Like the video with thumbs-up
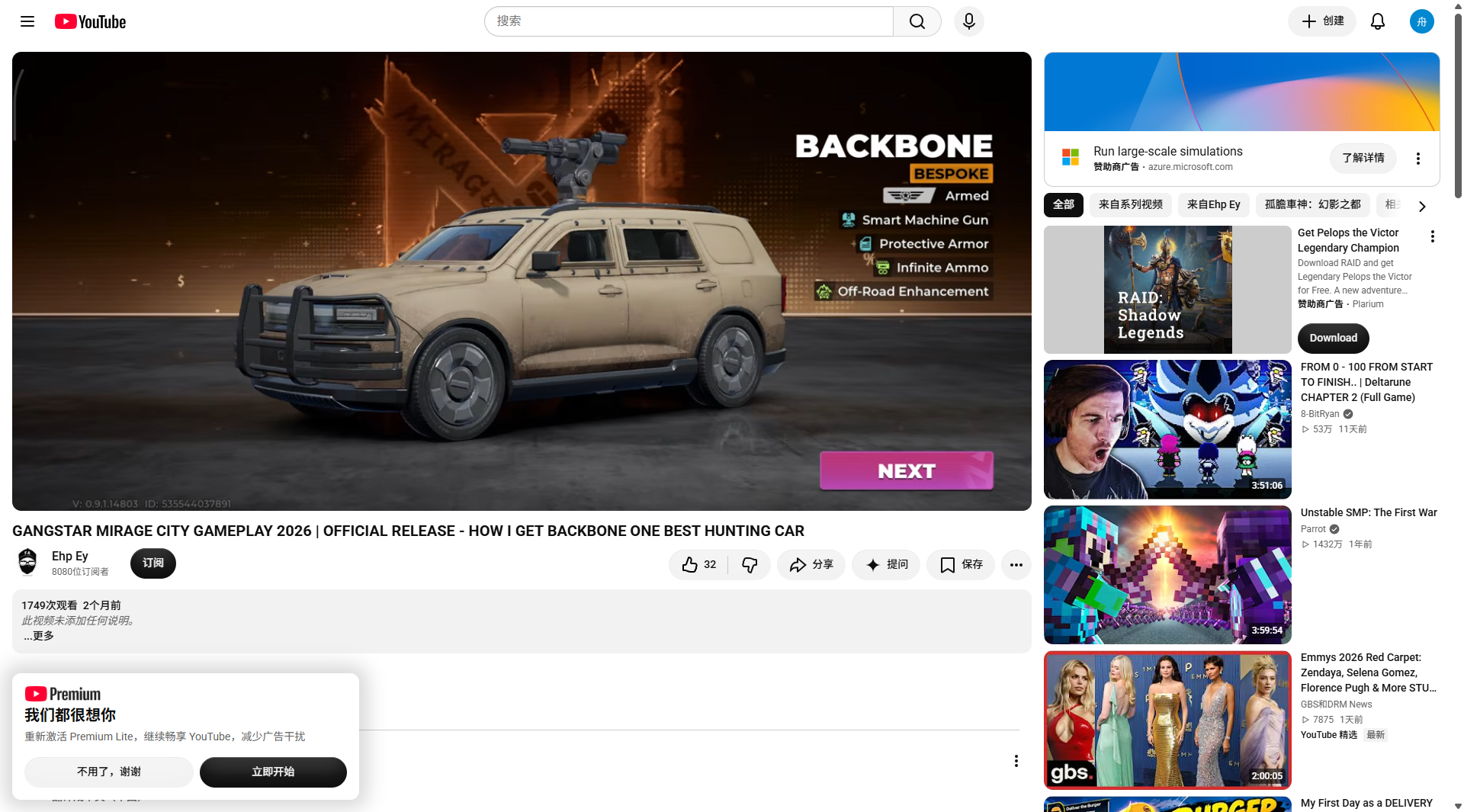Image resolution: width=1464 pixels, height=812 pixels. pyautogui.click(x=698, y=565)
